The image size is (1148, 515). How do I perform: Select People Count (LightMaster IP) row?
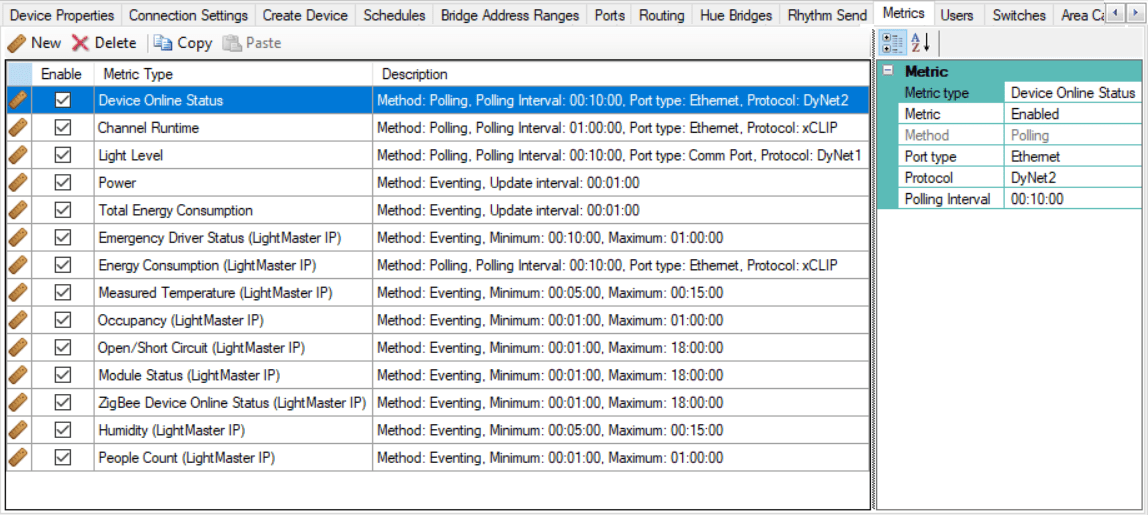tap(438, 458)
